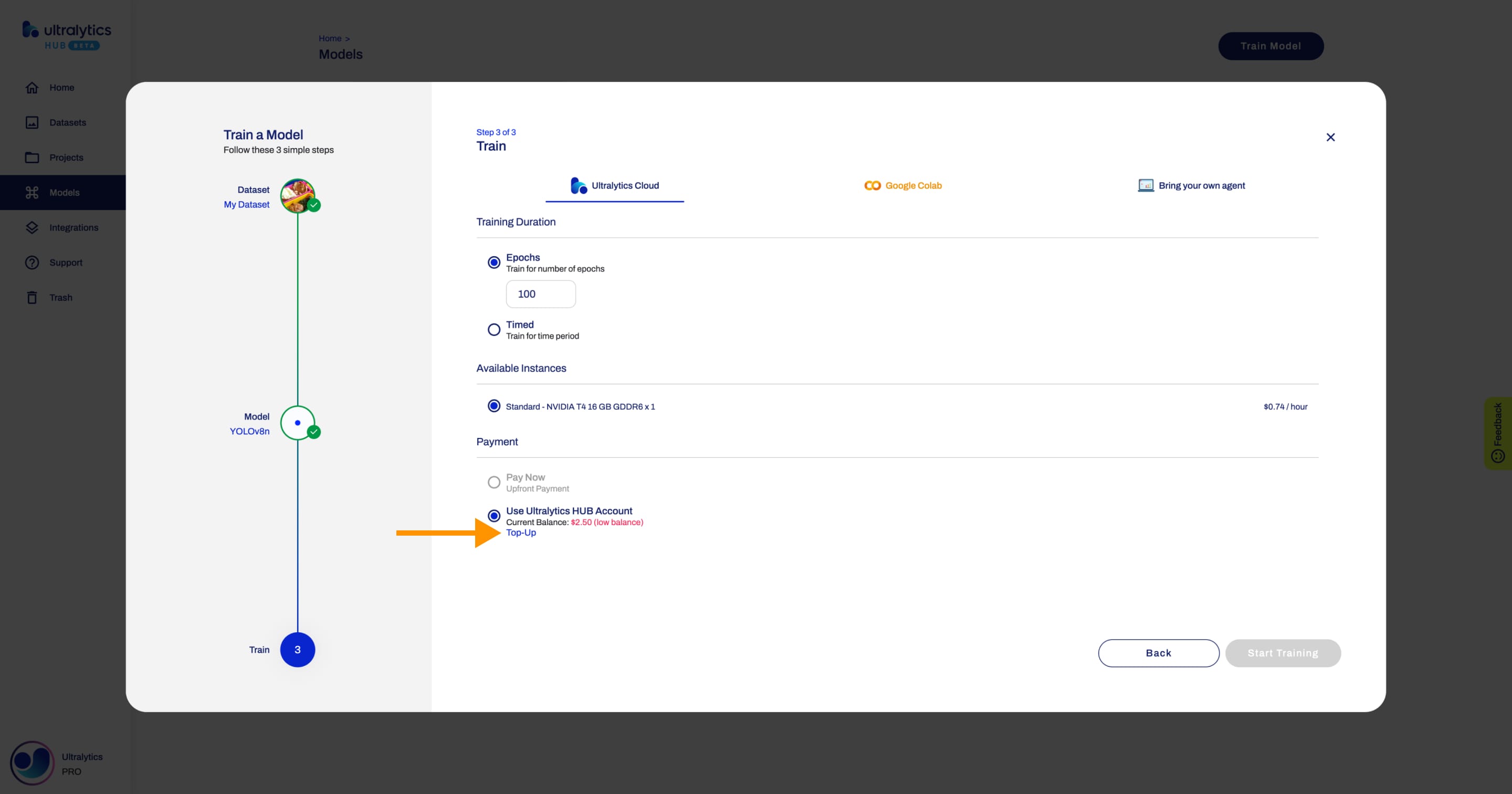Click the Projects sidebar icon
1512x794 pixels.
tap(31, 157)
